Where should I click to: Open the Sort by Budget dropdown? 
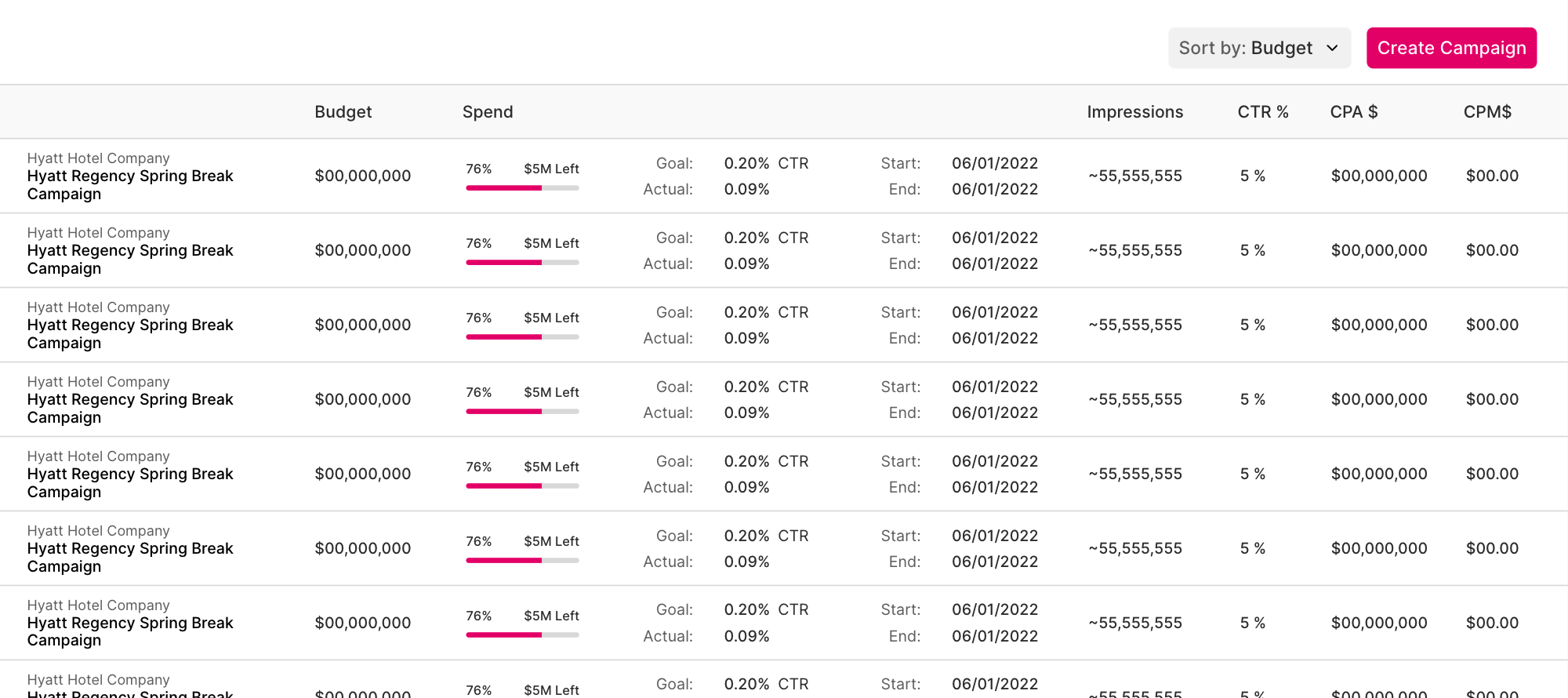click(1259, 48)
